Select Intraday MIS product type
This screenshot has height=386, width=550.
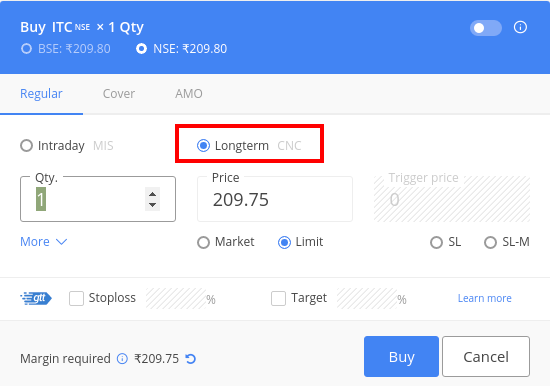click(x=26, y=145)
